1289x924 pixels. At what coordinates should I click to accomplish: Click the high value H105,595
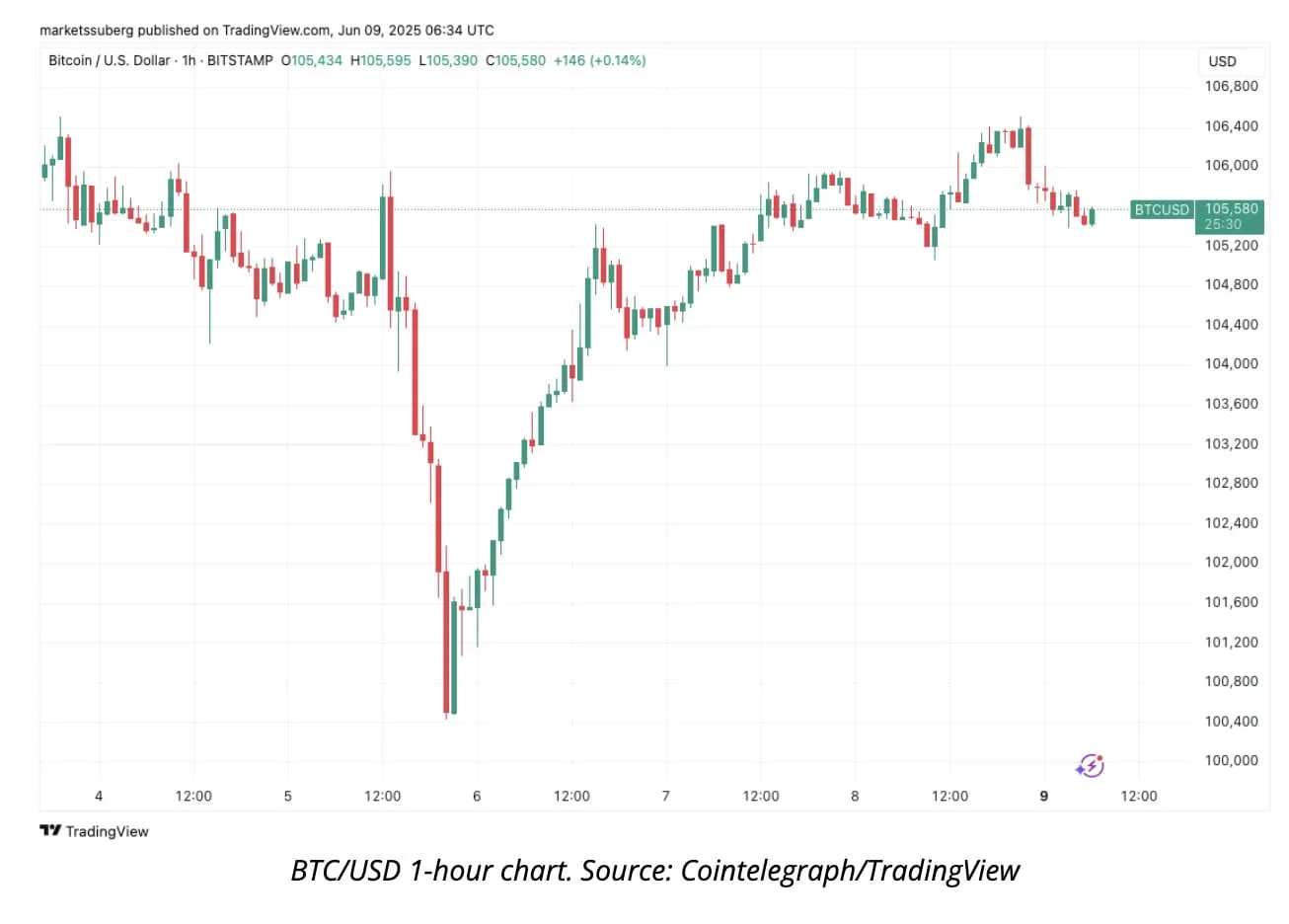click(381, 60)
